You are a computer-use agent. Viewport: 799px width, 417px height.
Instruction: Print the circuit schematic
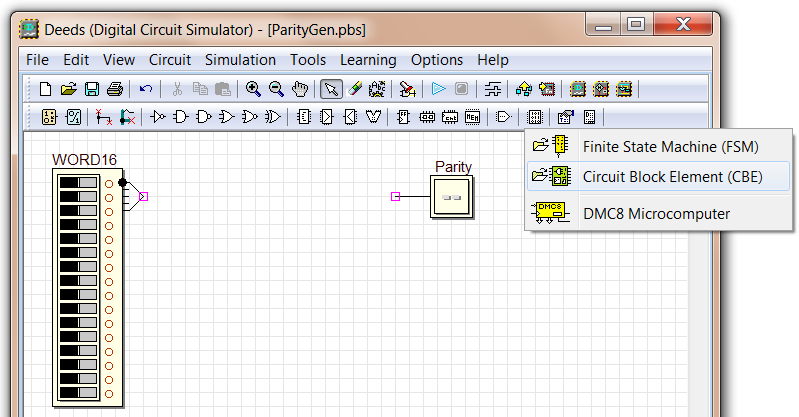coord(115,89)
